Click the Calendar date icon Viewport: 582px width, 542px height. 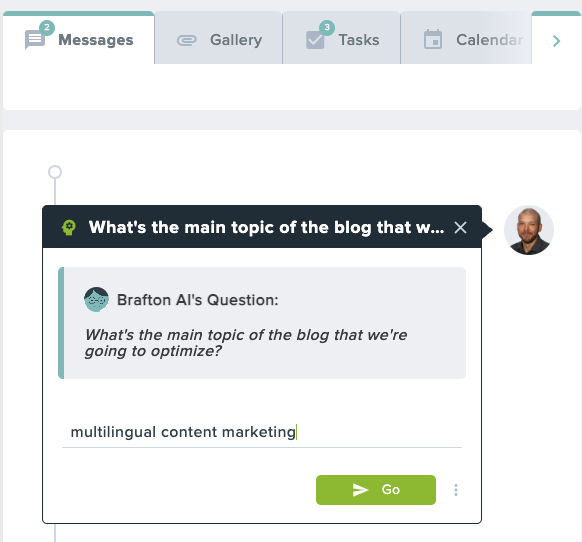(x=433, y=39)
